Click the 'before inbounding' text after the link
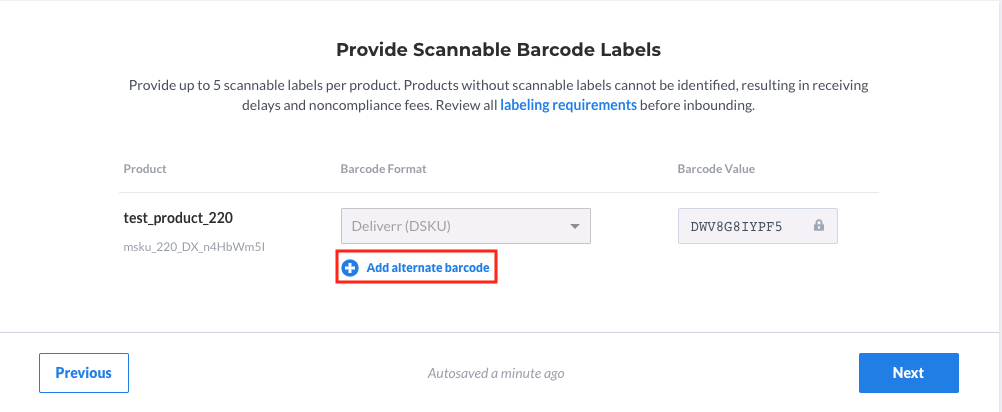This screenshot has width=1002, height=412. (697, 105)
